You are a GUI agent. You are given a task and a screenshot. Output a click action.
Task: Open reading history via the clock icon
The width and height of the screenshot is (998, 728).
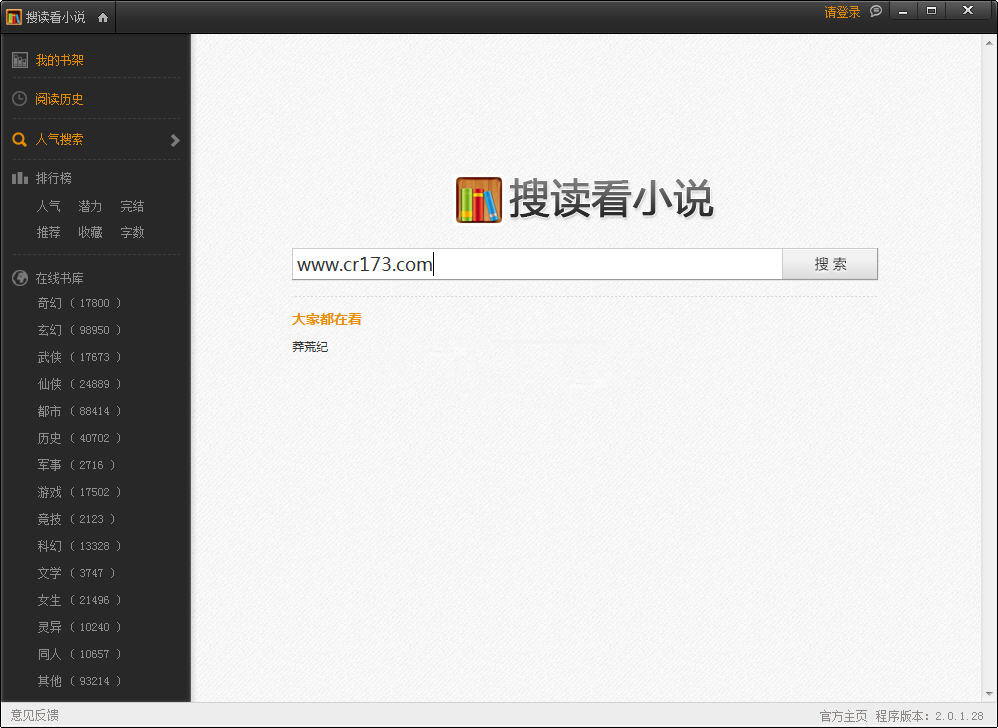click(20, 99)
